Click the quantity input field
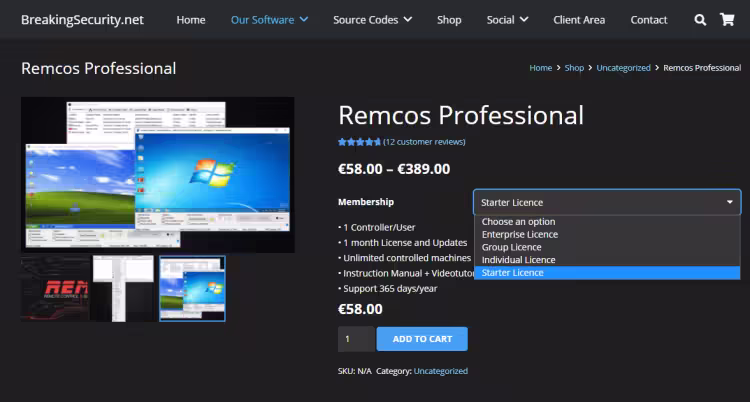The image size is (750, 402). click(x=356, y=339)
